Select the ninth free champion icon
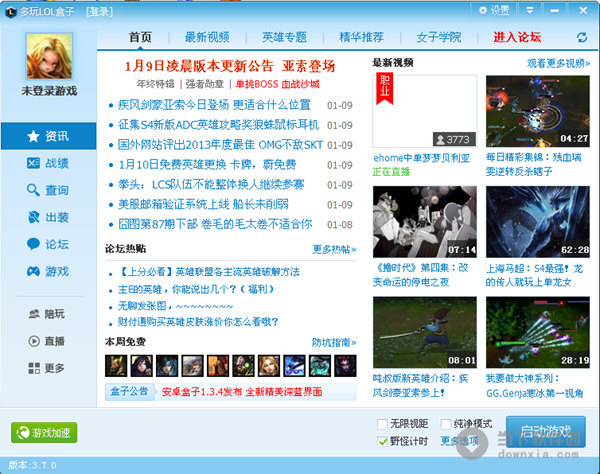This screenshot has height=474, width=600. pos(320,366)
